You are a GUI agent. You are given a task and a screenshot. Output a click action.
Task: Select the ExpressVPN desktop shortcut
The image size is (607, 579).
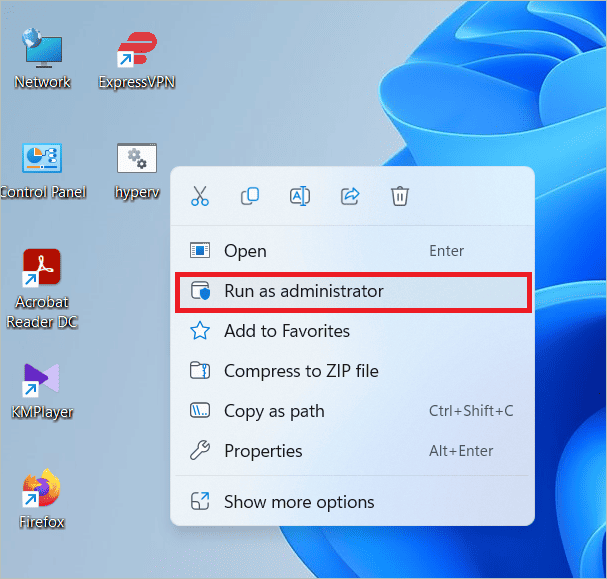tap(137, 60)
